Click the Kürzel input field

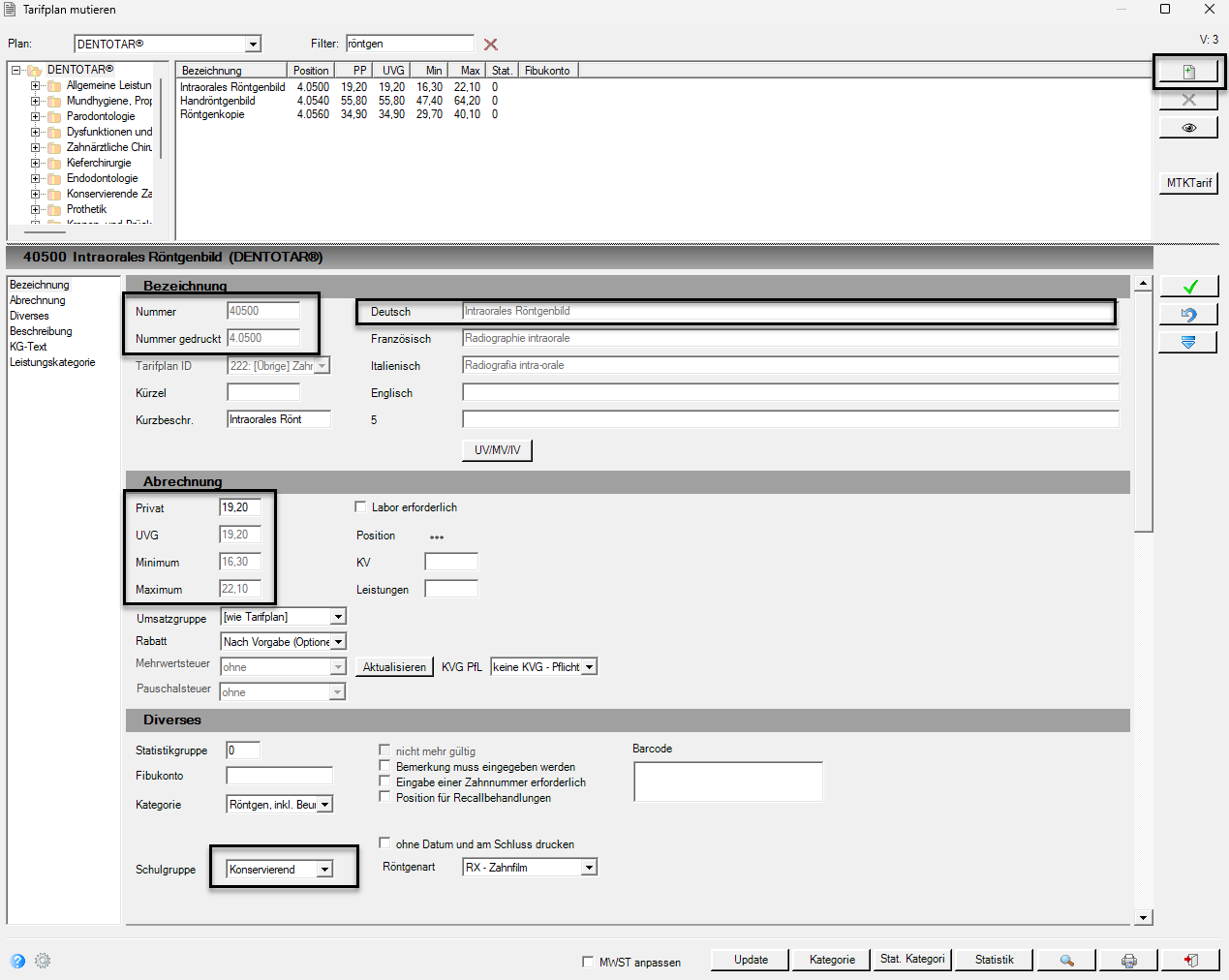[263, 392]
